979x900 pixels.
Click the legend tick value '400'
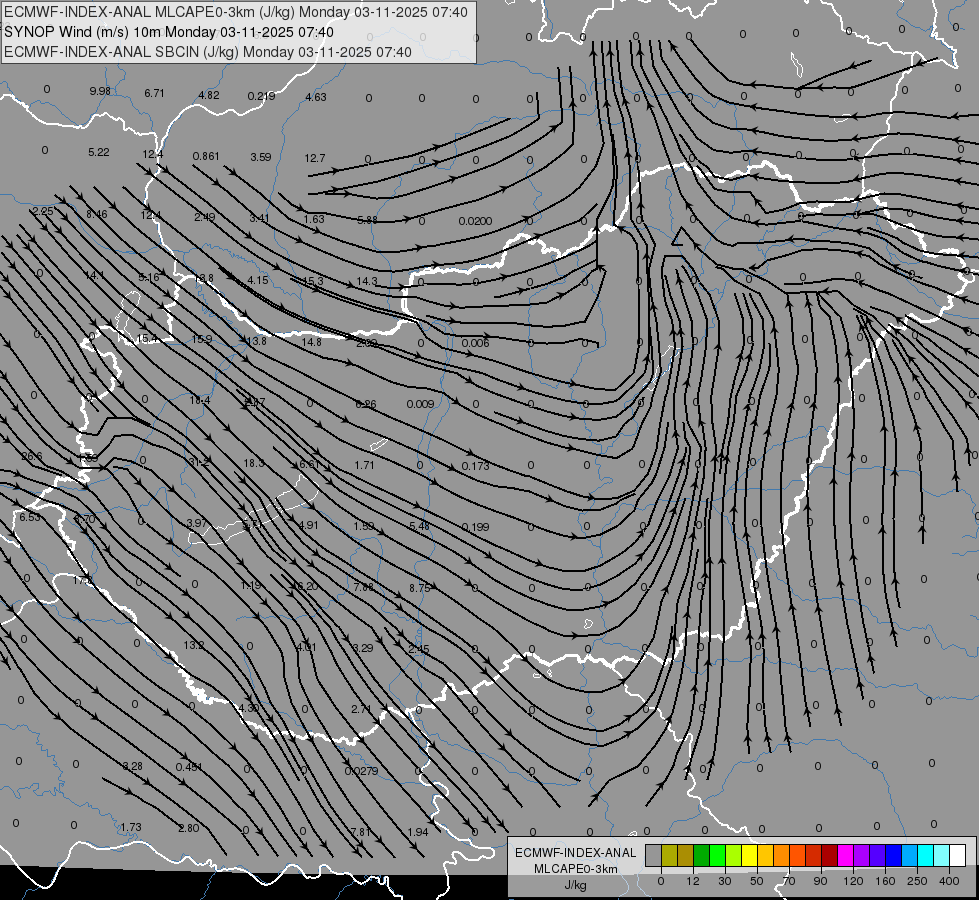(x=949, y=881)
